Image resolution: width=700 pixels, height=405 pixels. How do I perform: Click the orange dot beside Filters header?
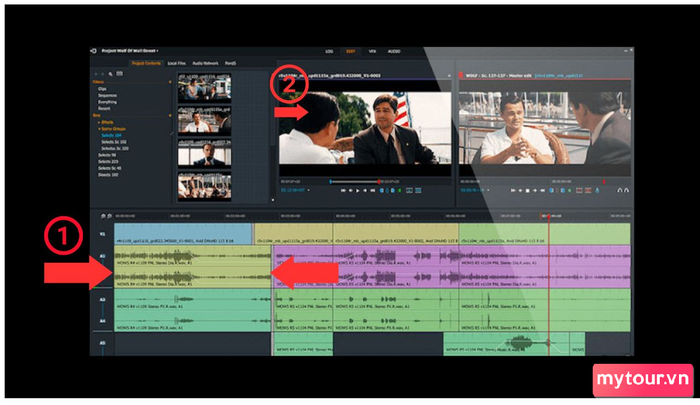click(170, 82)
